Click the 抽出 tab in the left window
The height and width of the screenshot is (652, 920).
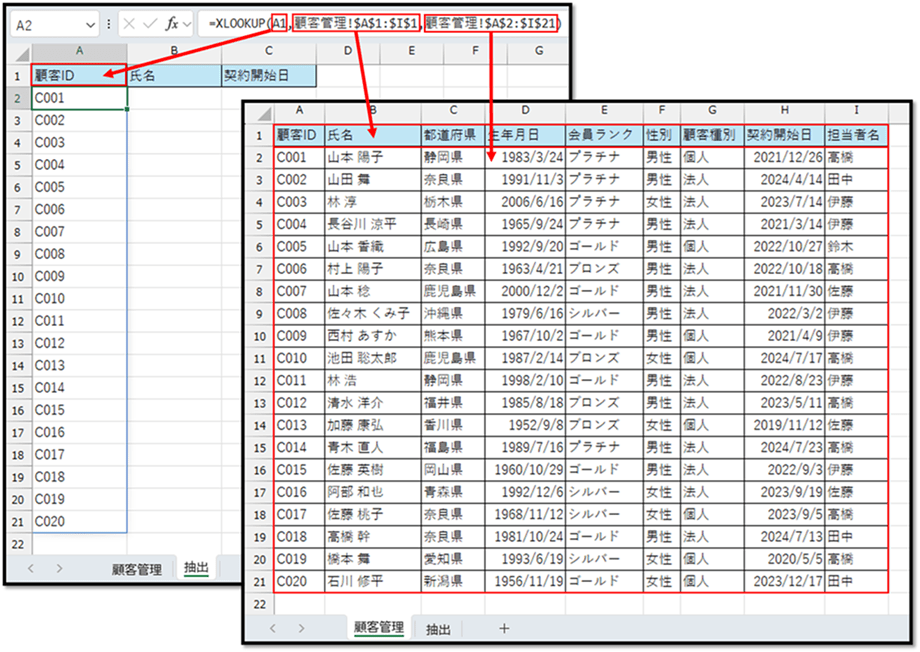tap(197, 569)
